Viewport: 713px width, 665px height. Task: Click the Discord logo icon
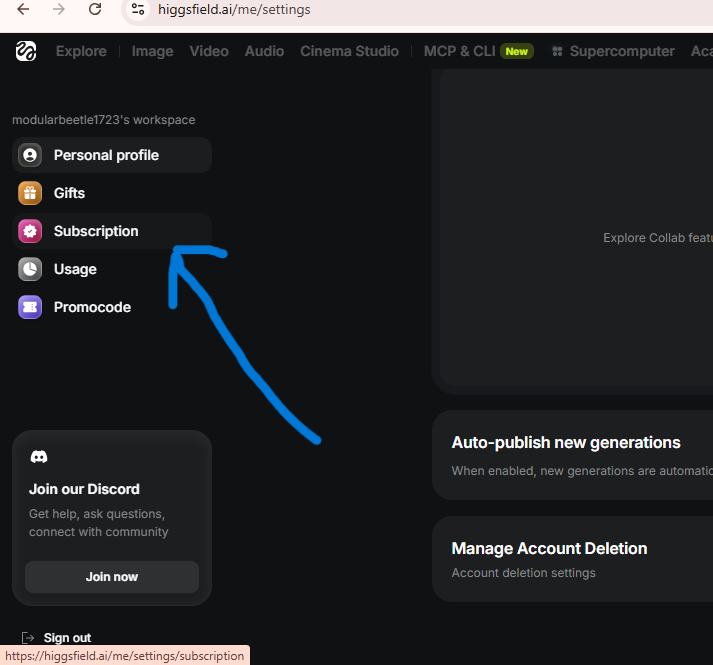pos(39,457)
